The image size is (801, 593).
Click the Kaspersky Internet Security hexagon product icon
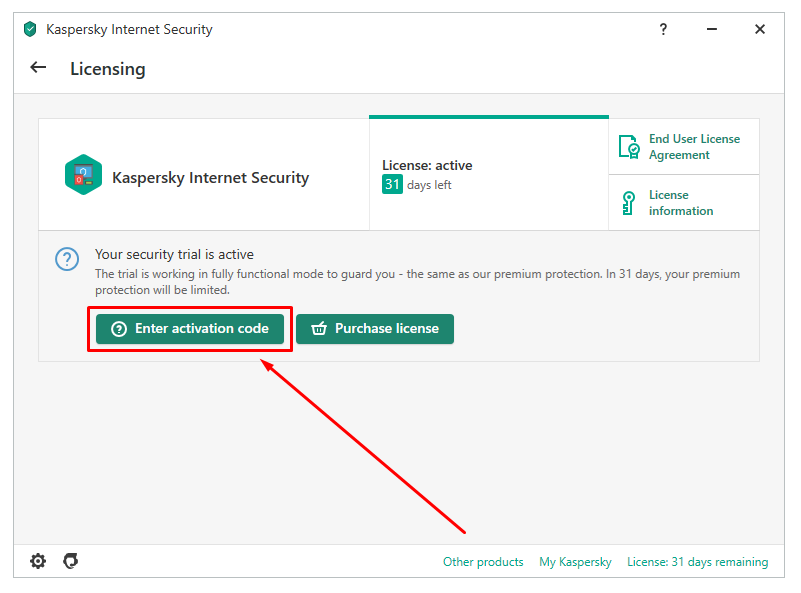point(83,175)
